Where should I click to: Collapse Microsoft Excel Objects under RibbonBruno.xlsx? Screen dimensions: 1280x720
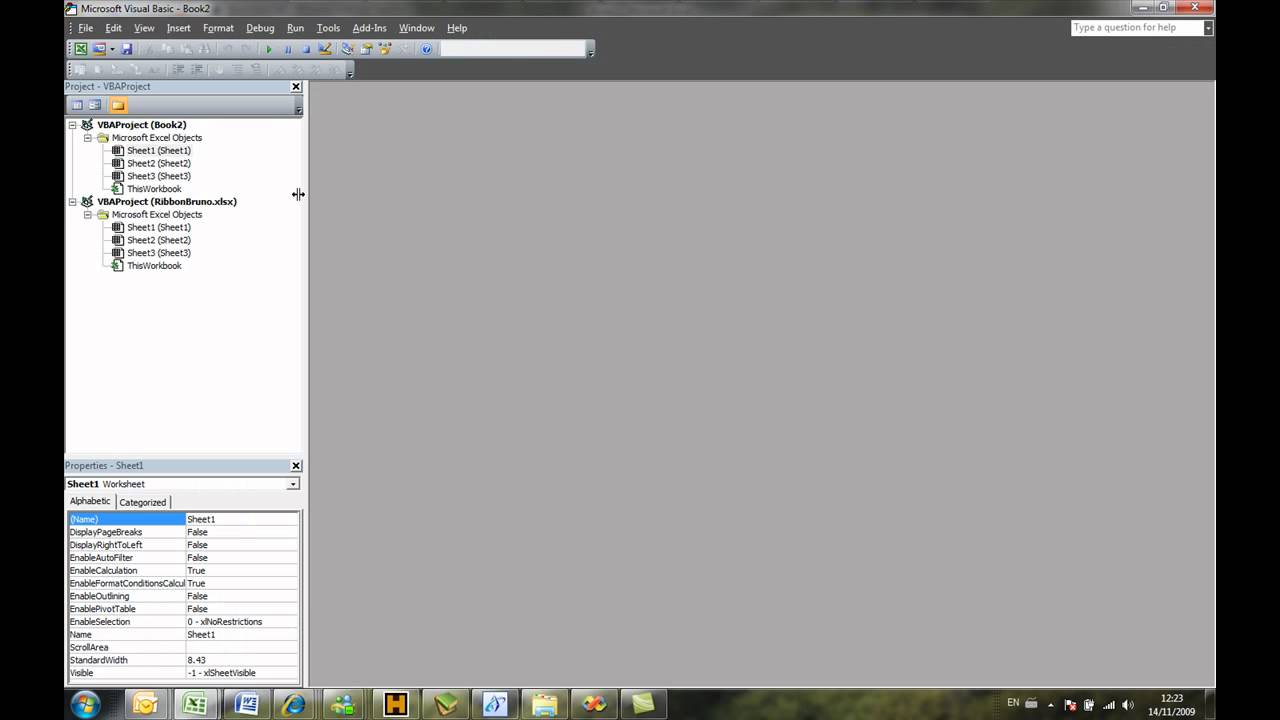click(87, 215)
